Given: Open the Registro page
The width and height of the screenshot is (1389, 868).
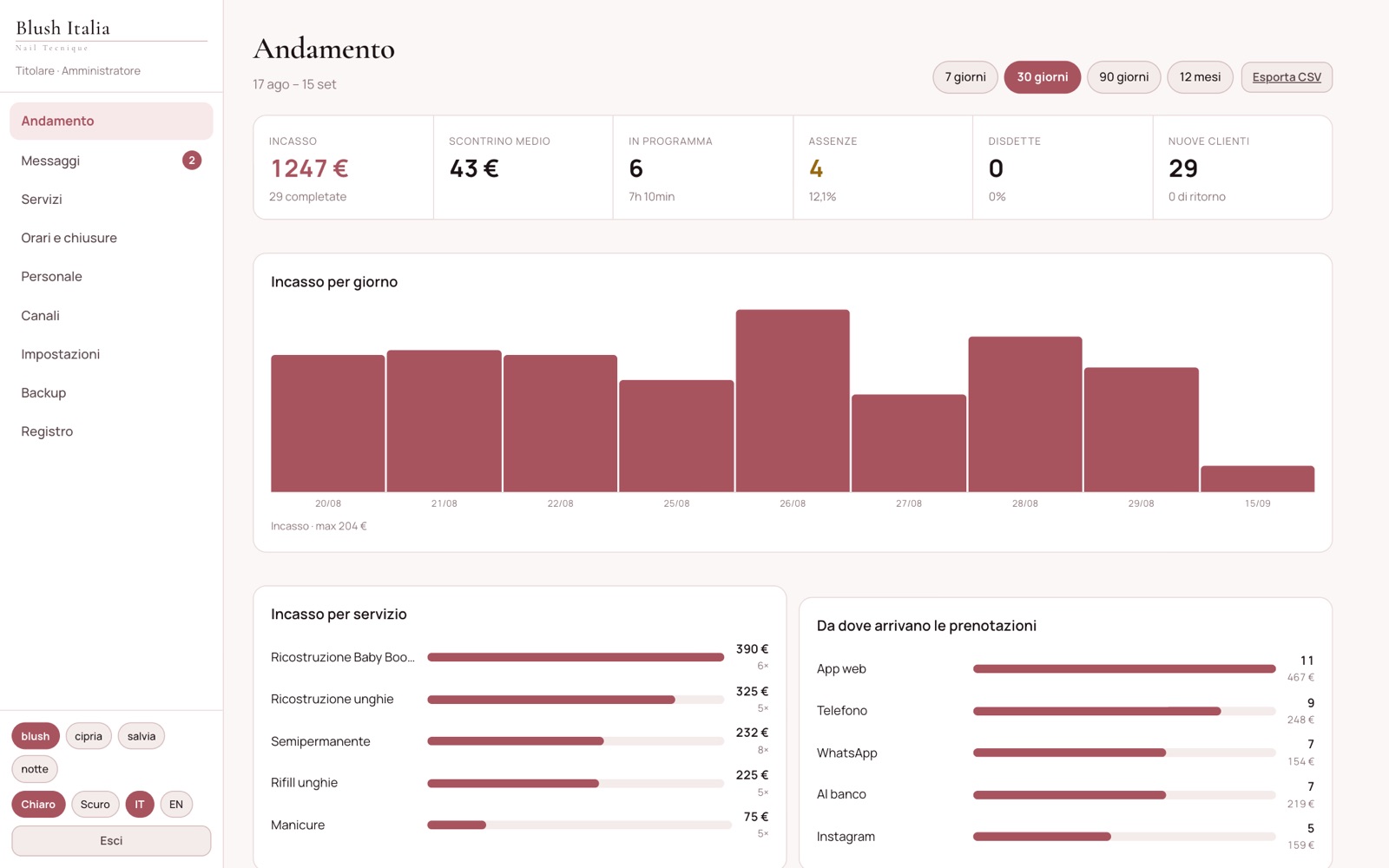Looking at the screenshot, I should click(111, 431).
